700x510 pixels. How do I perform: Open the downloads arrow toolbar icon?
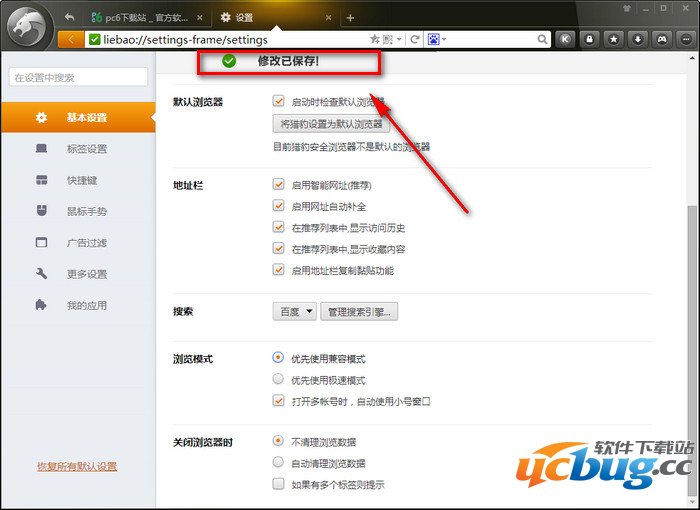pyautogui.click(x=636, y=39)
